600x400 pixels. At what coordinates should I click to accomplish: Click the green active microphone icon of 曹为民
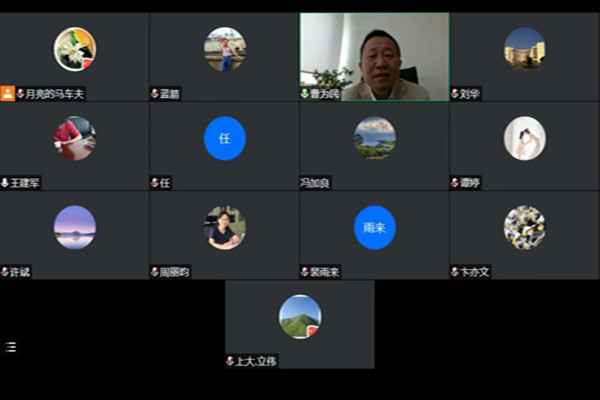coord(305,94)
